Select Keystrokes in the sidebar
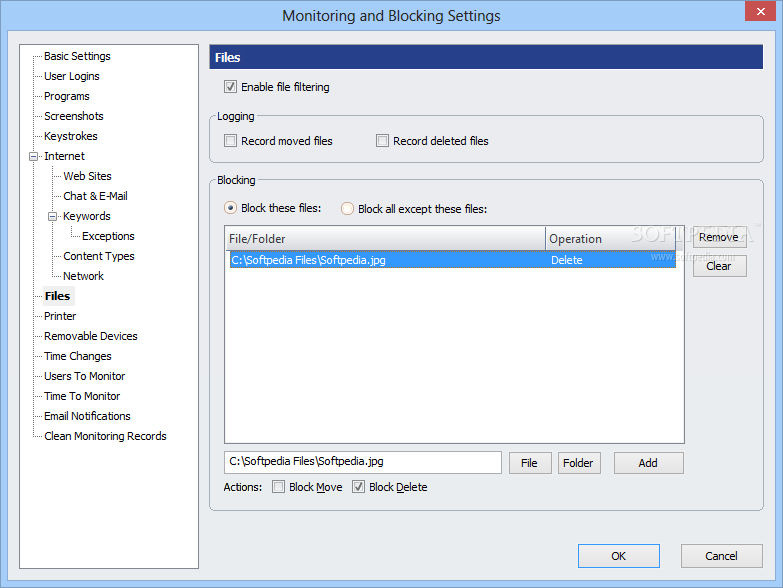Screen dimensions: 783x588 coord(70,136)
